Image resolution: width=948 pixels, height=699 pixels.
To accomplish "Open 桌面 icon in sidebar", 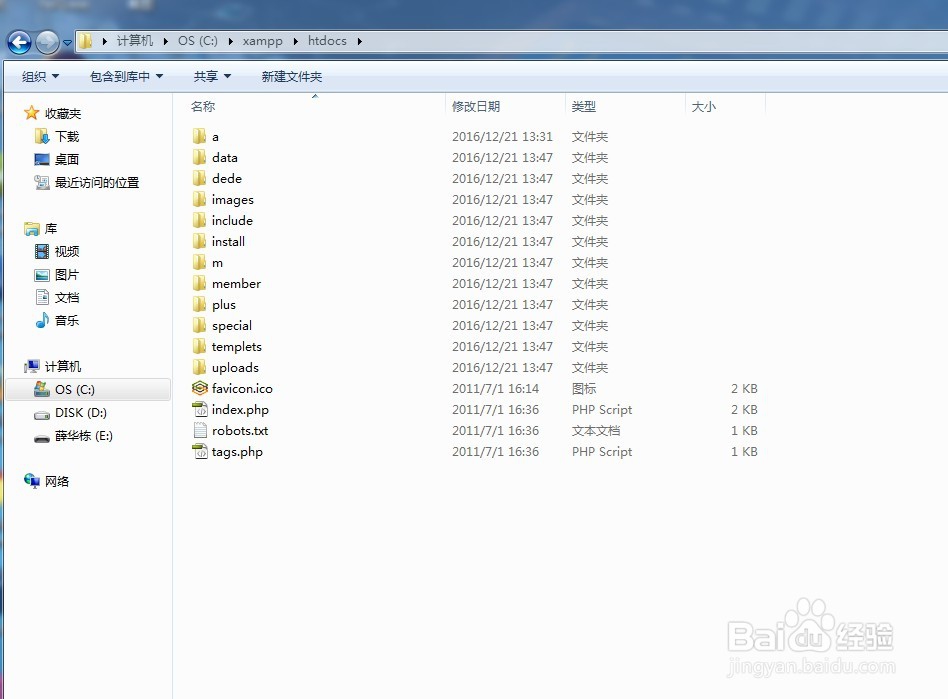I will [42, 159].
